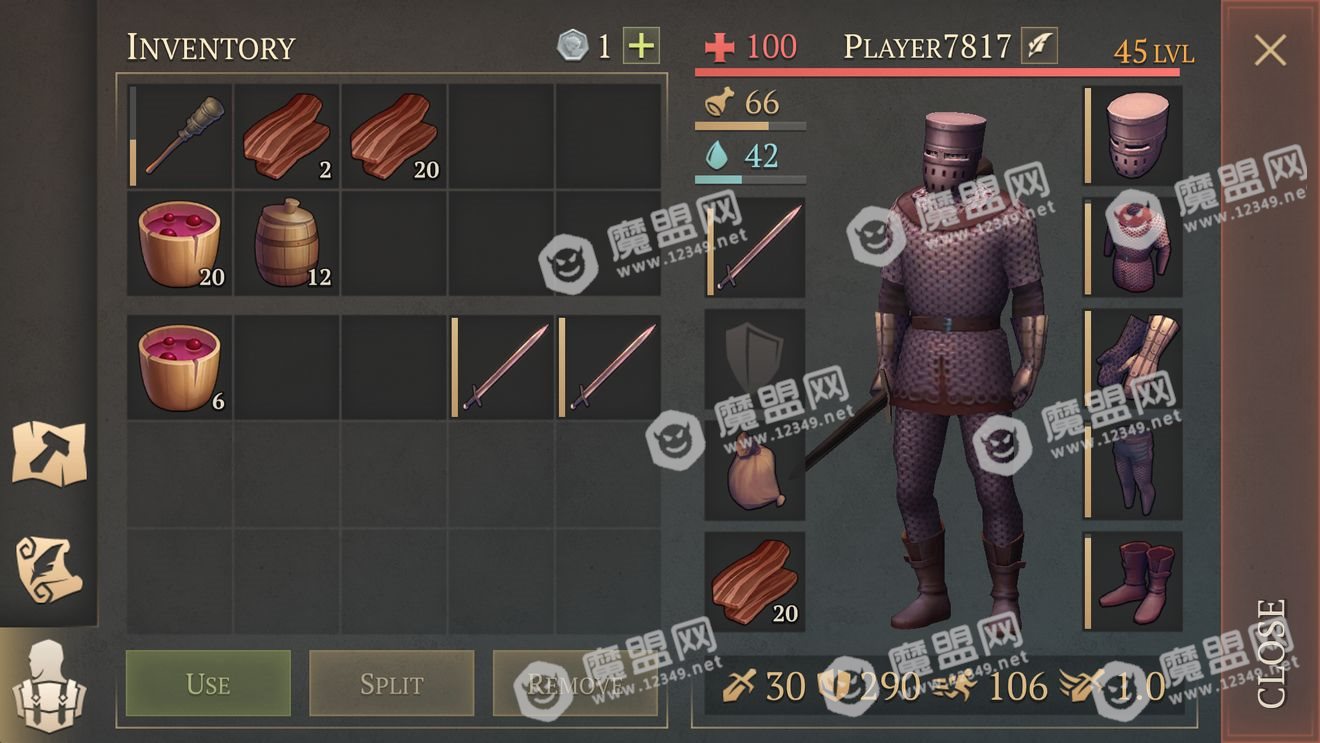The width and height of the screenshot is (1320, 743).
Task: Click the Use button
Action: [208, 684]
